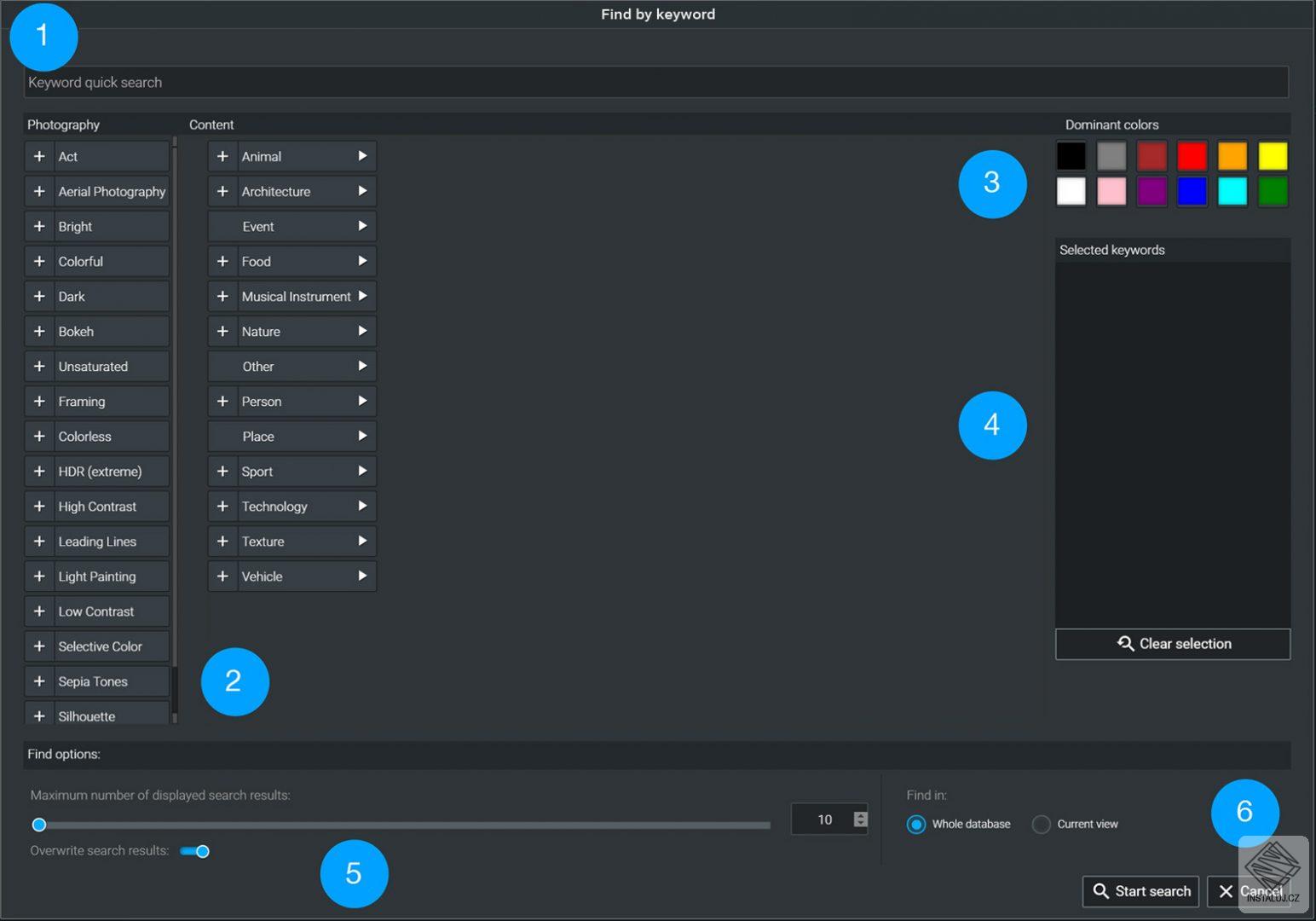This screenshot has height=921, width=1316.
Task: Pick the cyan dominant color swatch
Action: [x=1232, y=191]
